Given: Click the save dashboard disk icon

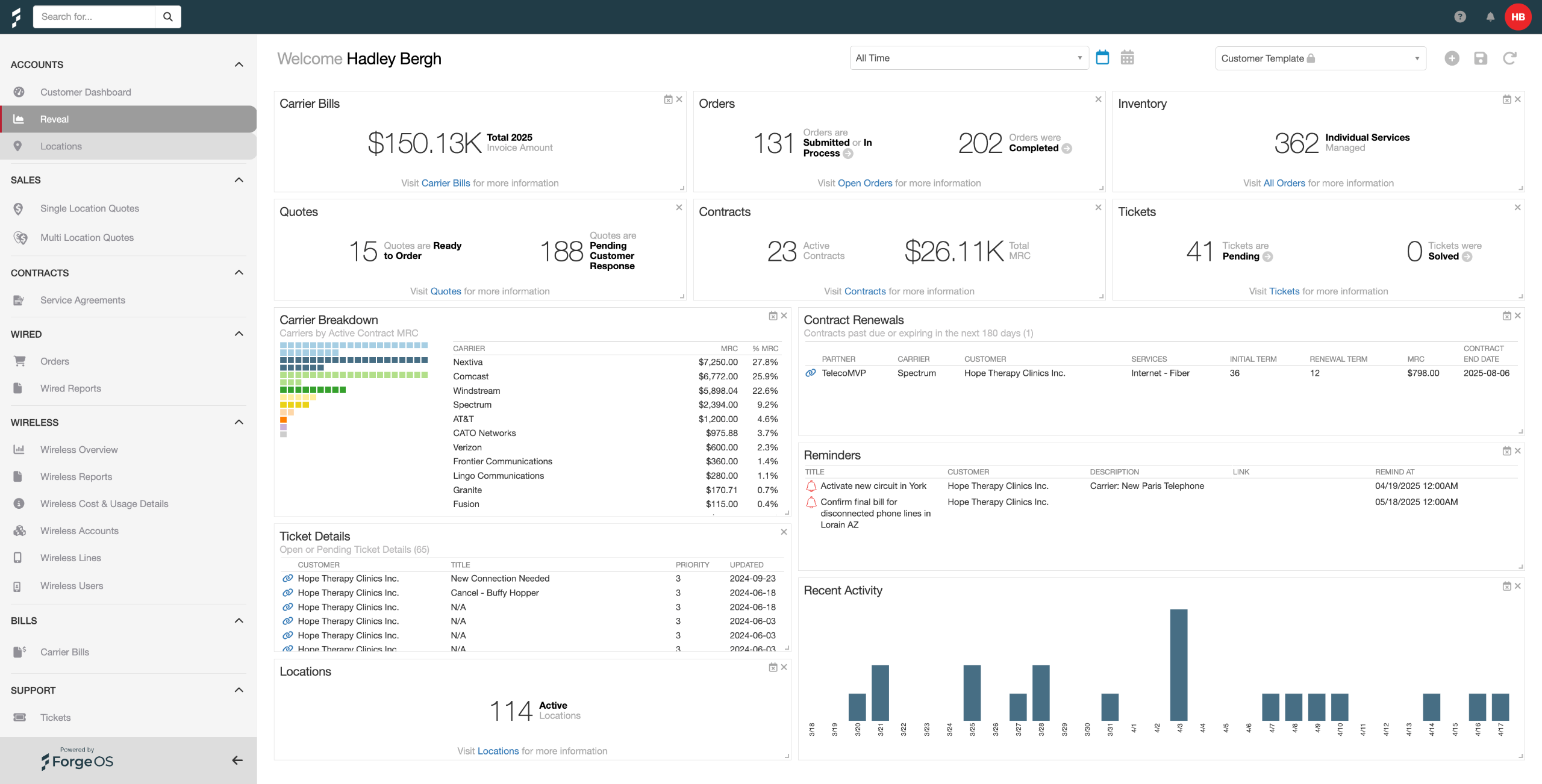Looking at the screenshot, I should [1481, 58].
